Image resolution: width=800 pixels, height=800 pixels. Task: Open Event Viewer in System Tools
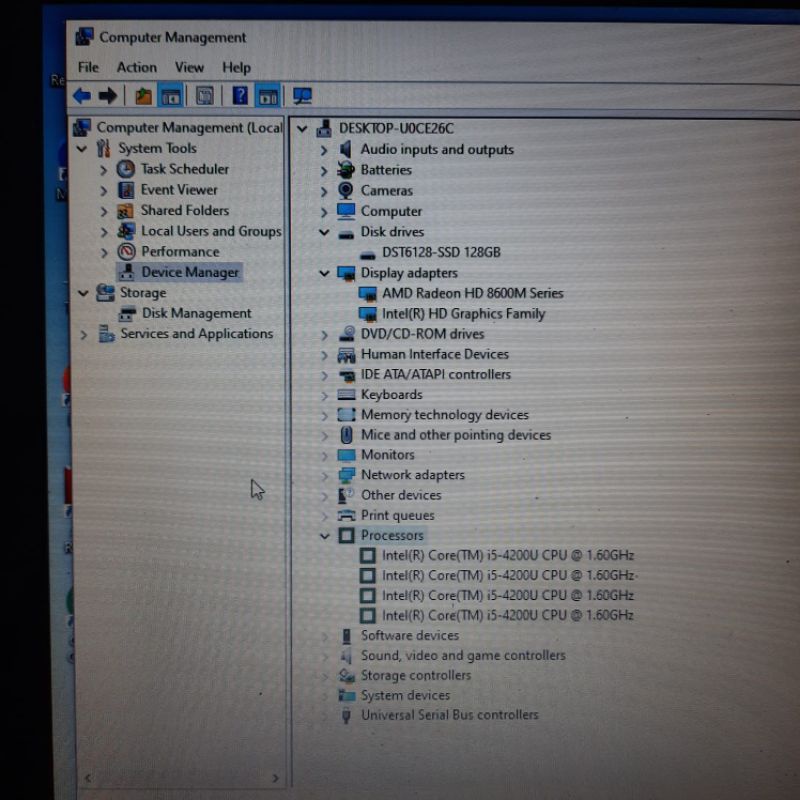(x=179, y=190)
